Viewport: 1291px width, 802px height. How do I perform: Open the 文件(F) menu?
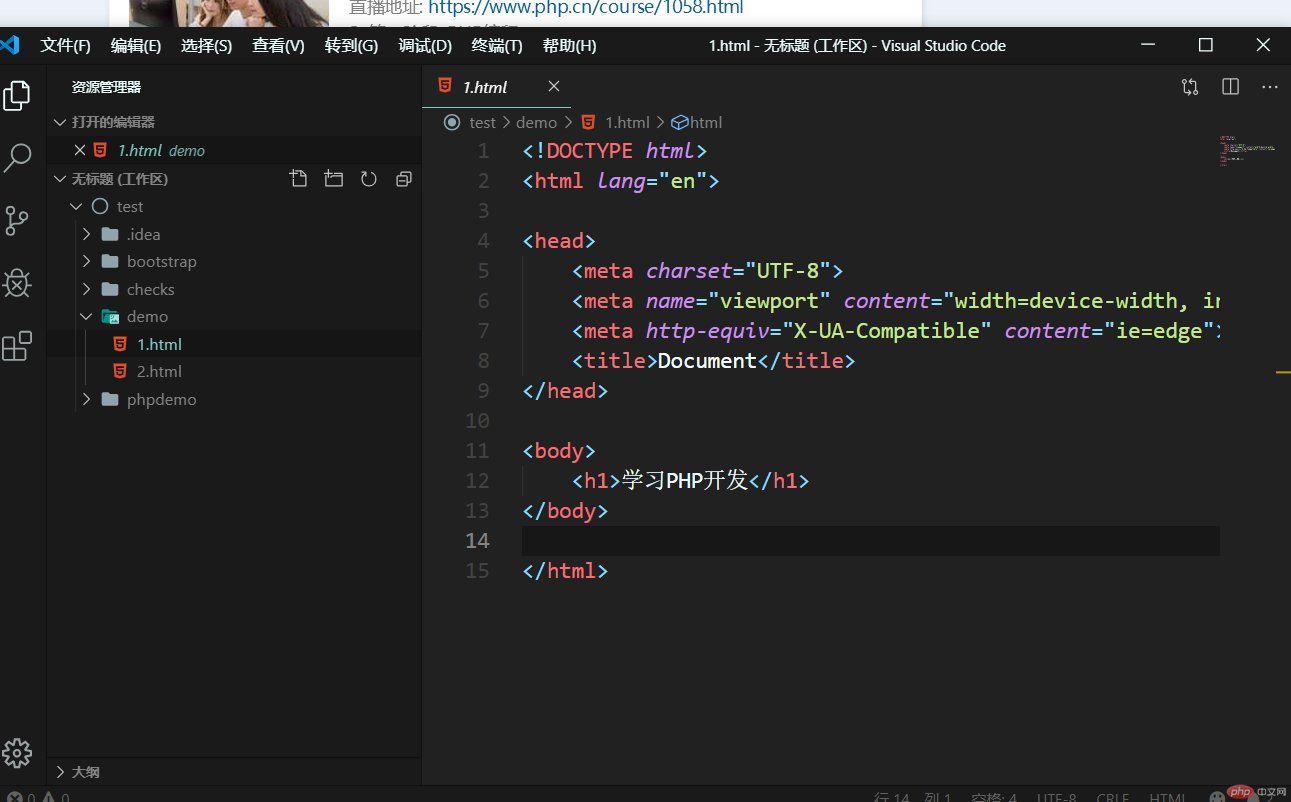66,46
